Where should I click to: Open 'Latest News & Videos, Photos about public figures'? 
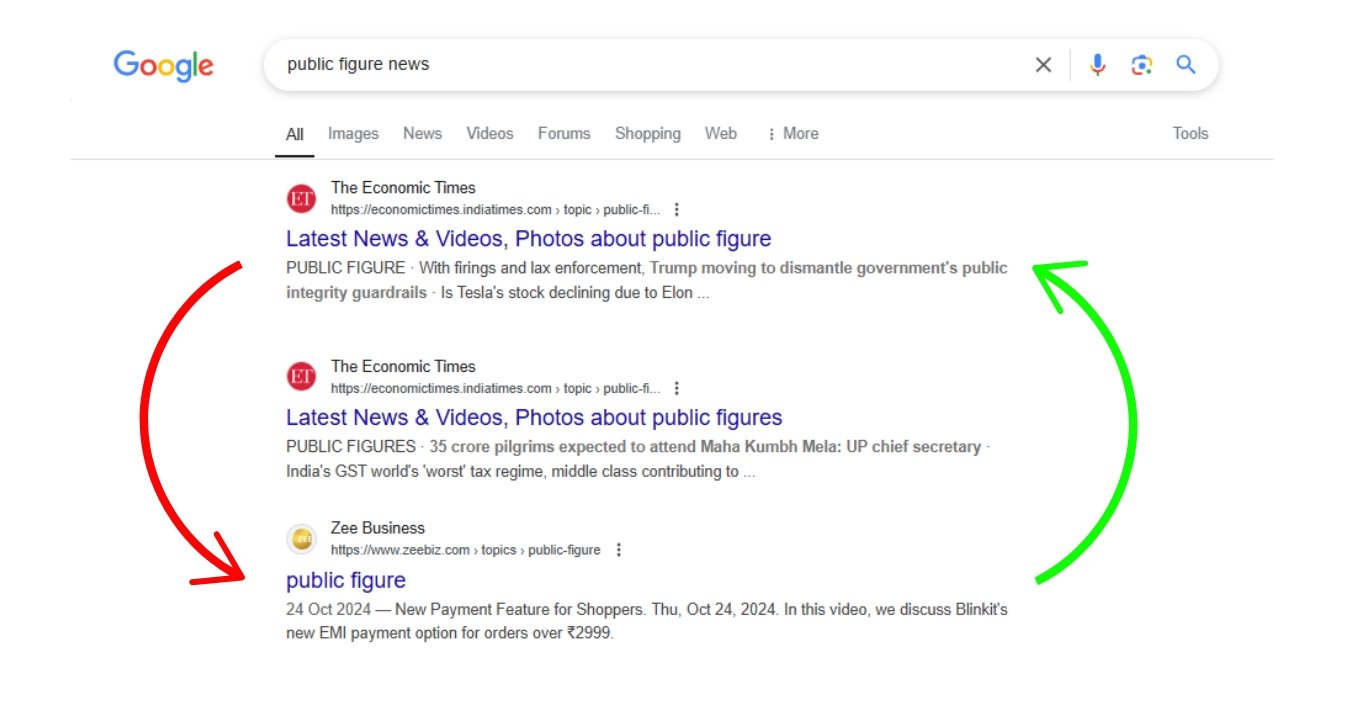534,418
